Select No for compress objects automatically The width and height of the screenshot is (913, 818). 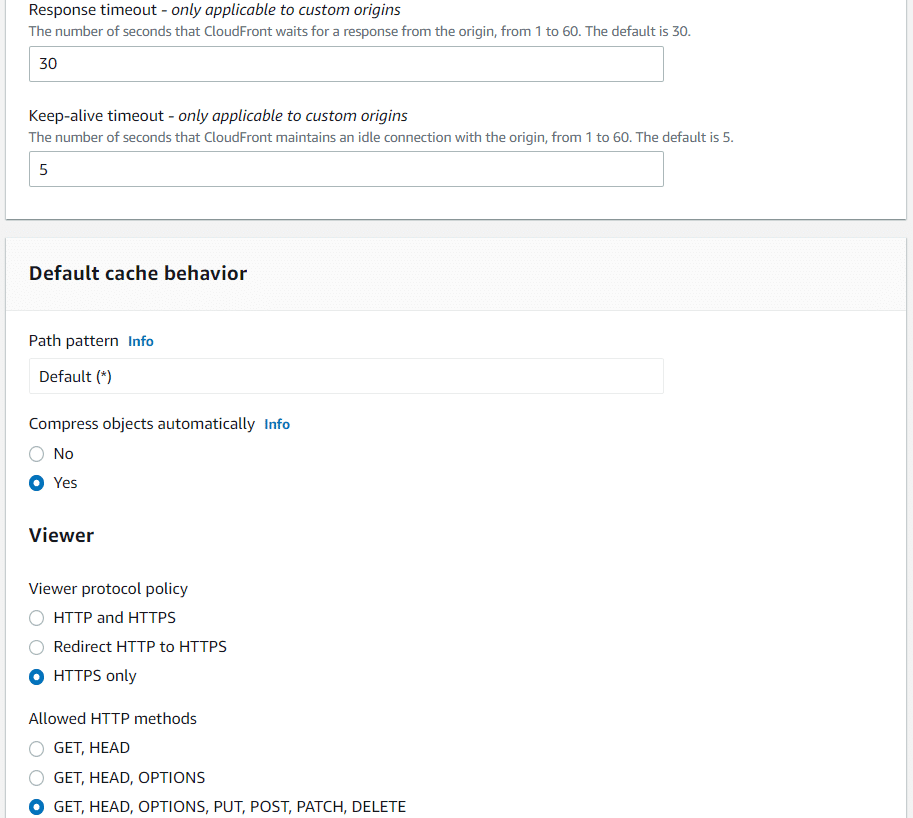[x=37, y=454]
